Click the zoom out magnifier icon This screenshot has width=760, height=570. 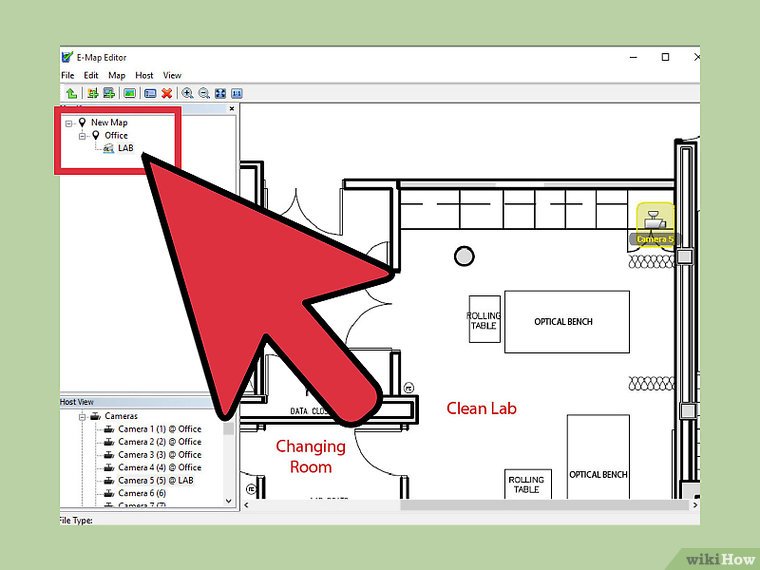[x=203, y=93]
